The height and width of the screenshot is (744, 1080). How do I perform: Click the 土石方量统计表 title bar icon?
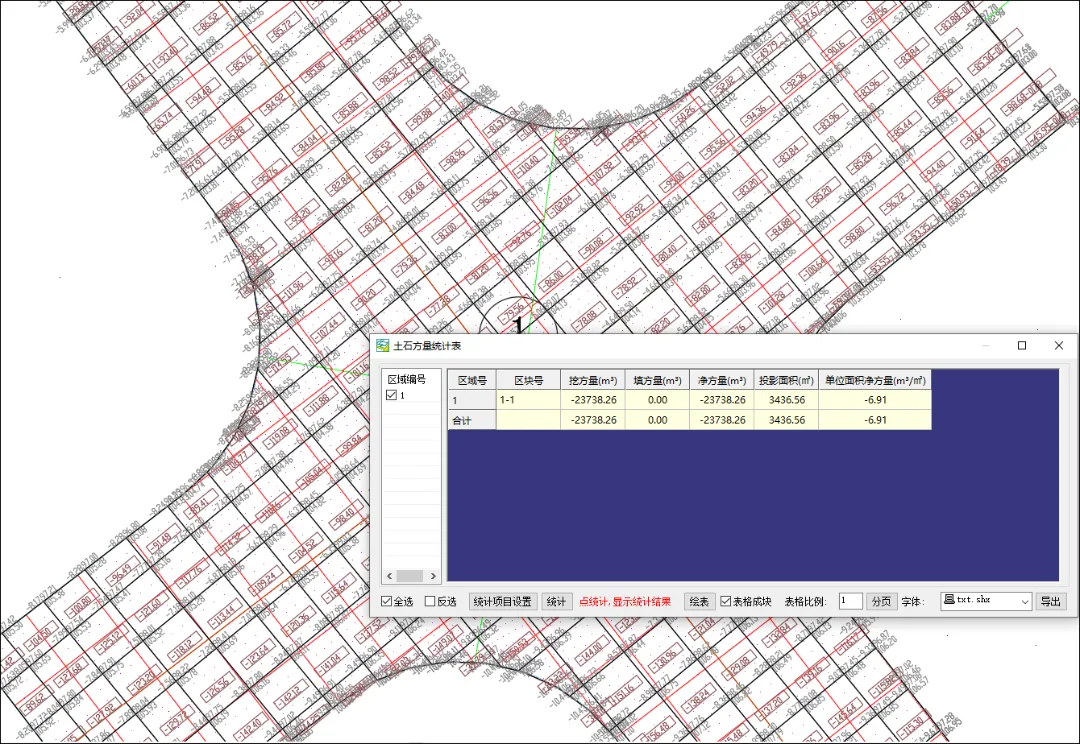(382, 346)
